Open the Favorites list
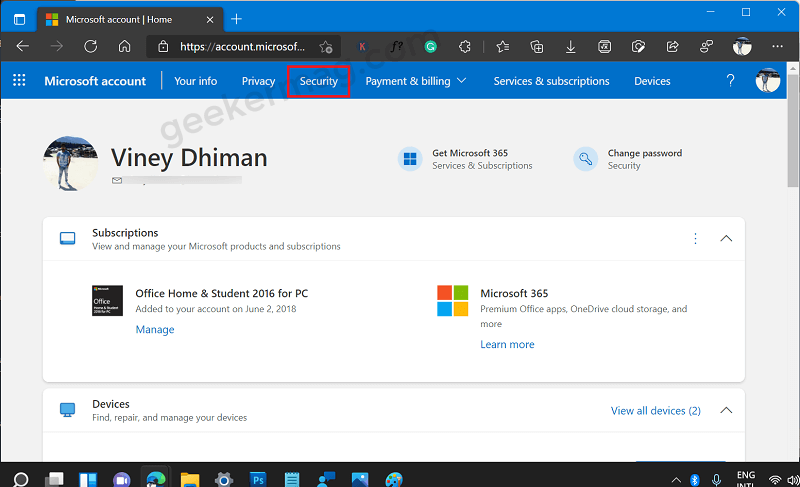The height and width of the screenshot is (487, 800). 503,47
